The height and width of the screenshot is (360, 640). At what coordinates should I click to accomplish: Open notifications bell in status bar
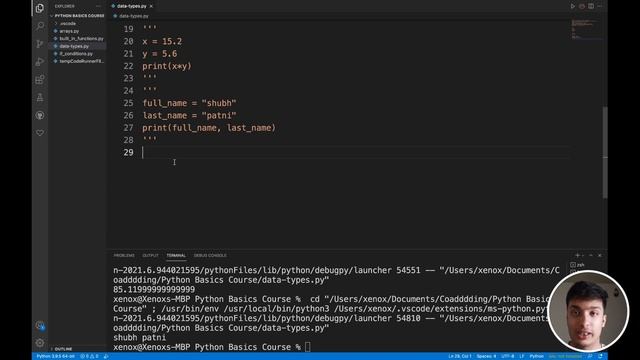(x=600, y=356)
